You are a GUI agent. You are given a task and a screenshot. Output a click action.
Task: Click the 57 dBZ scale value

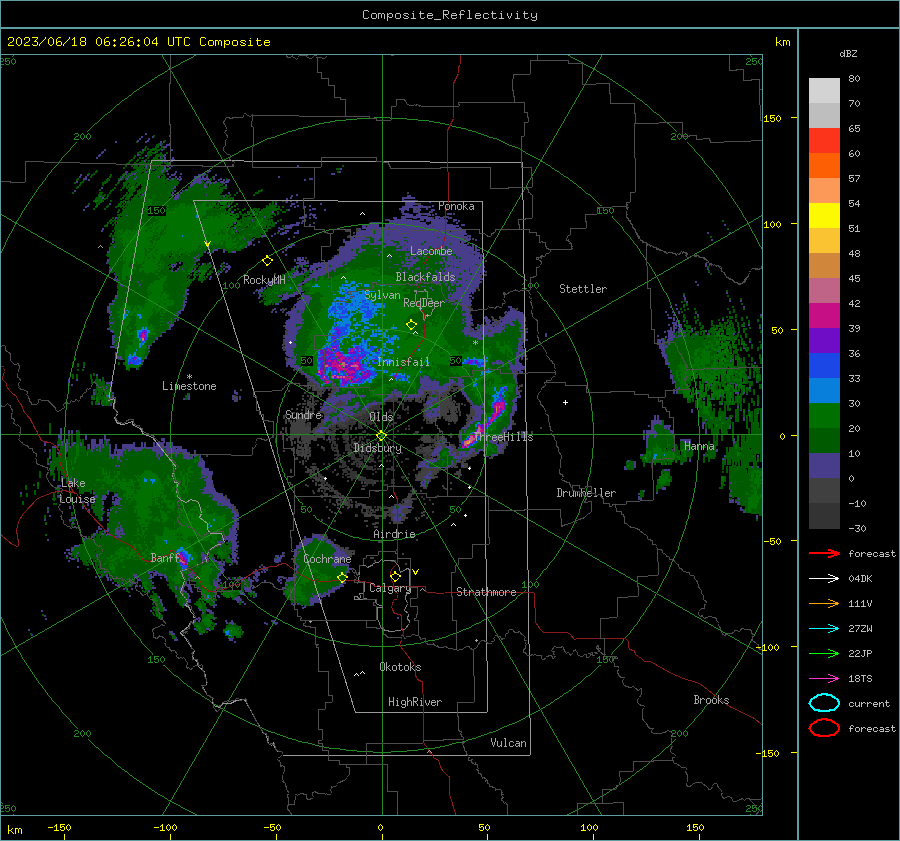point(854,179)
